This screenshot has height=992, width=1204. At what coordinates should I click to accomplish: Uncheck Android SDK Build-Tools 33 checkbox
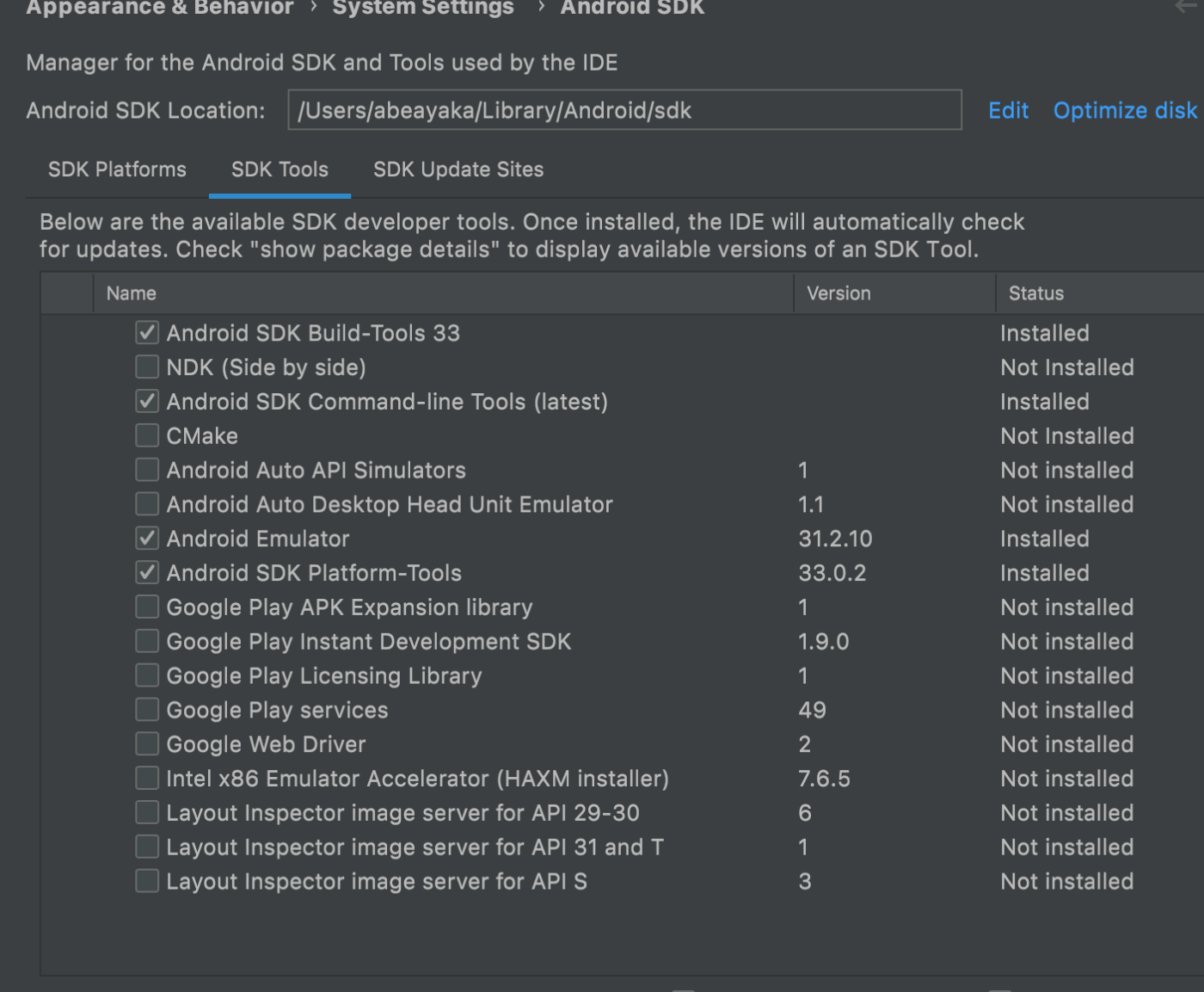click(x=147, y=332)
